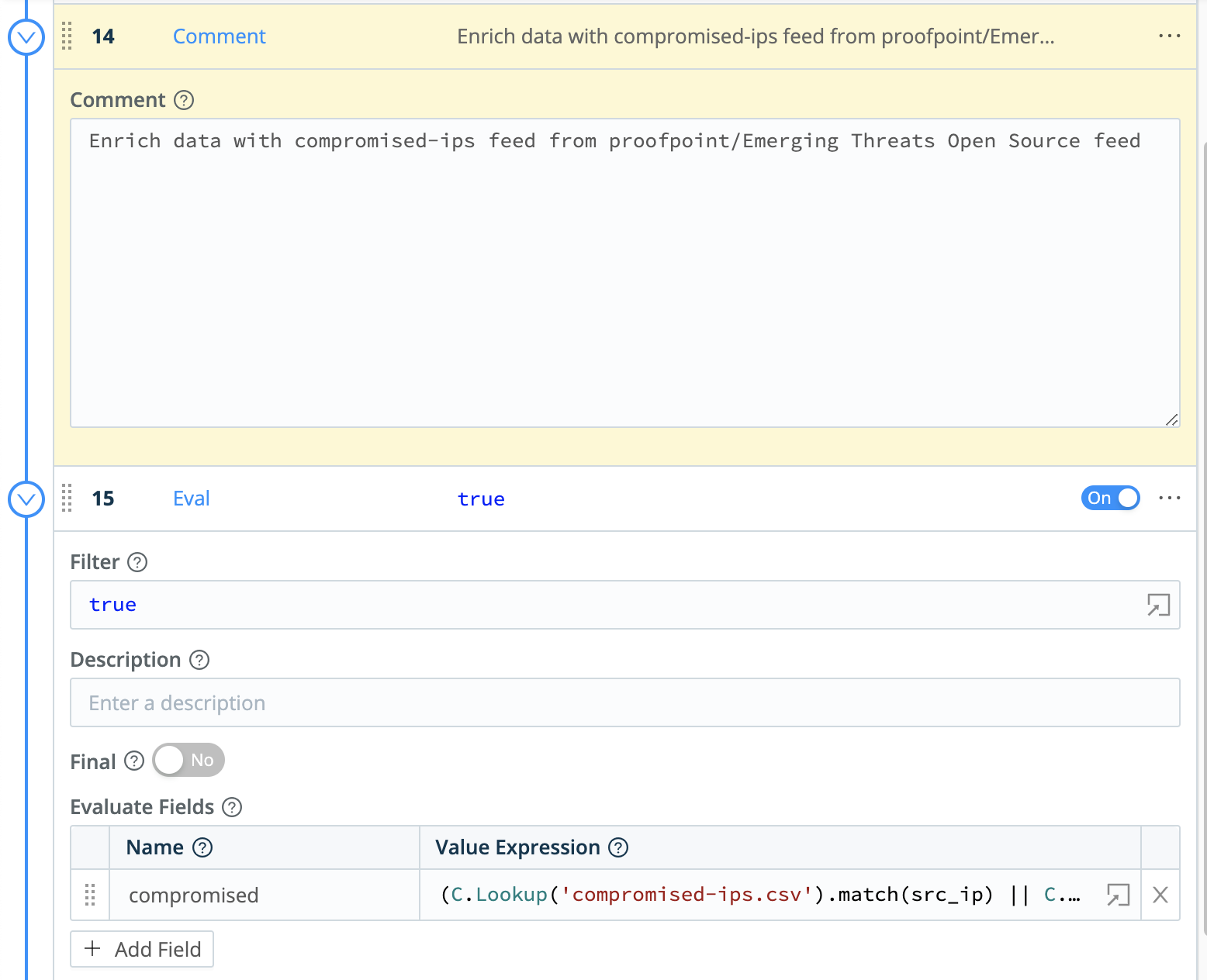Show help for Comment field
This screenshot has width=1207, height=980.
click(x=184, y=100)
